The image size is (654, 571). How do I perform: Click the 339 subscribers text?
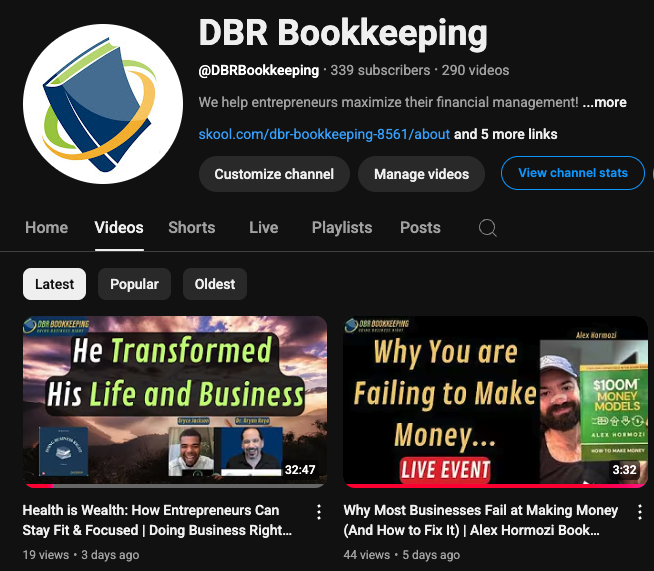click(380, 70)
